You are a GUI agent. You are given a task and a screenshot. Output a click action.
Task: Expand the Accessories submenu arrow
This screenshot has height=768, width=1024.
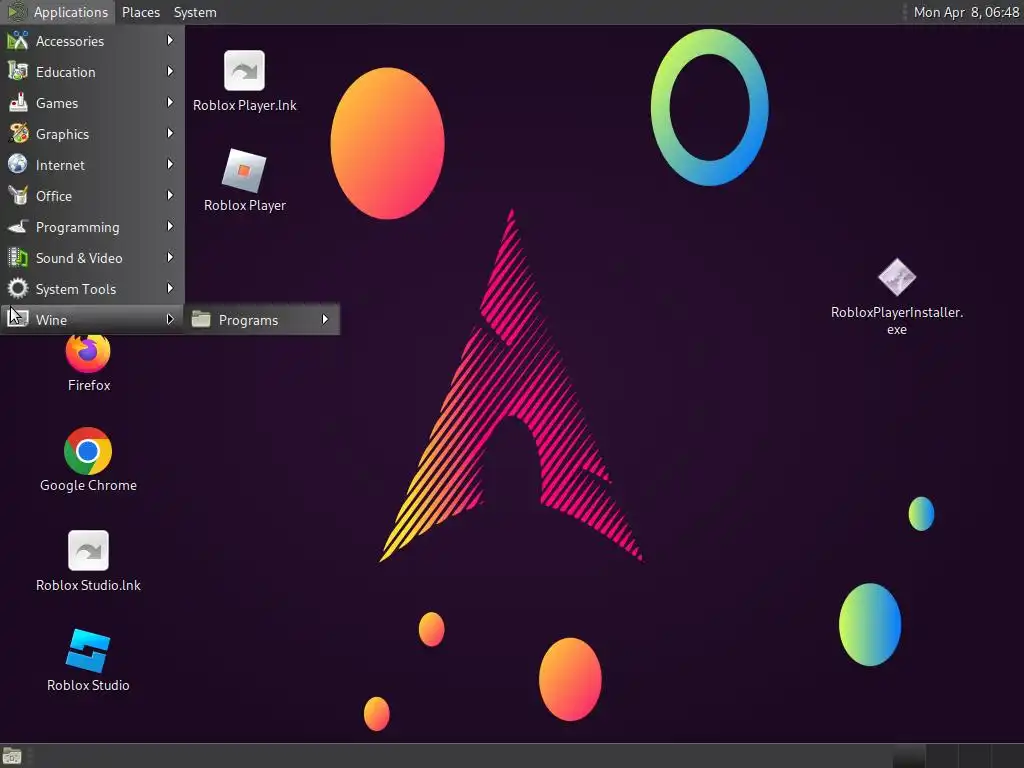click(x=170, y=40)
